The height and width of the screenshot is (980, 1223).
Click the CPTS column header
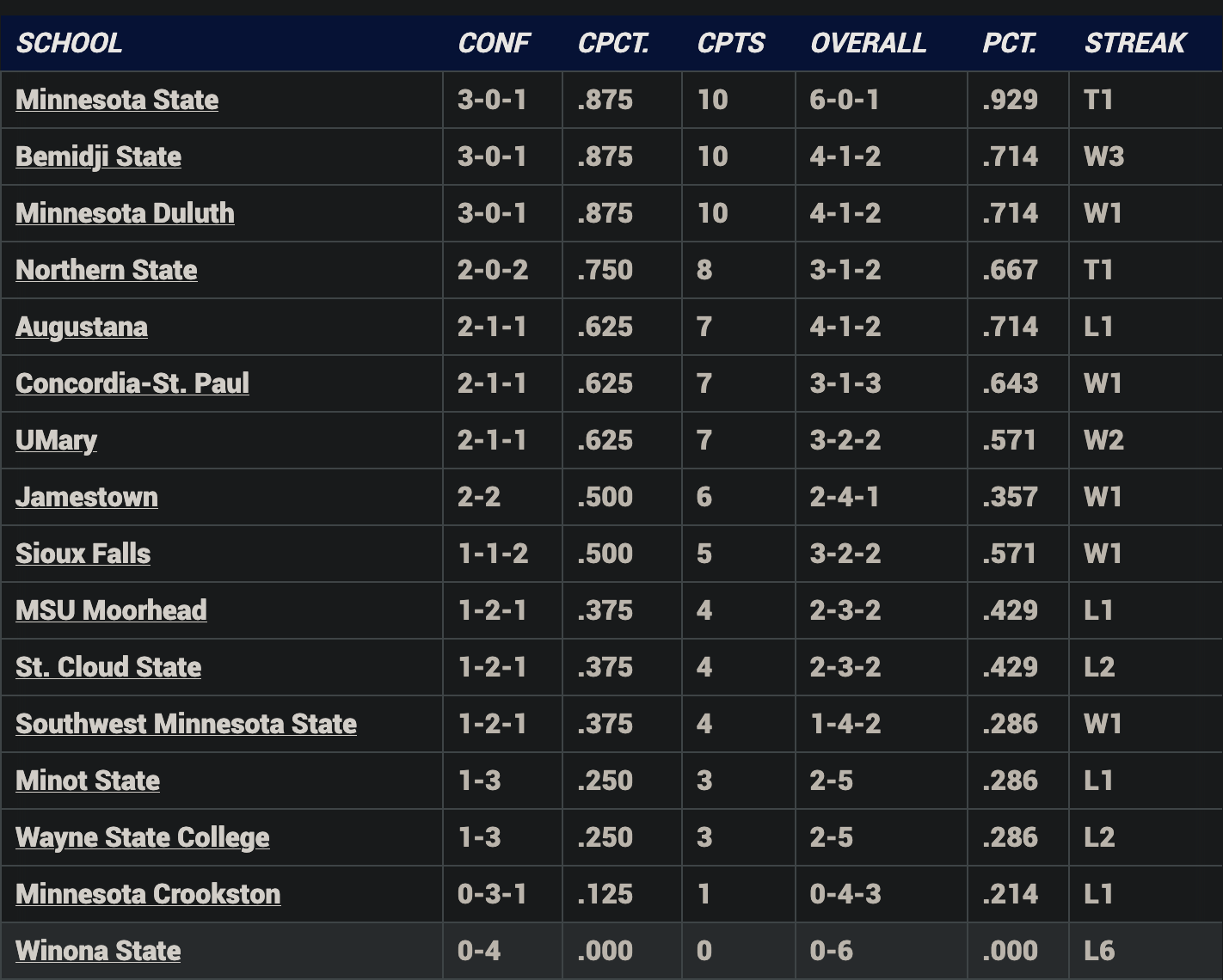731,43
